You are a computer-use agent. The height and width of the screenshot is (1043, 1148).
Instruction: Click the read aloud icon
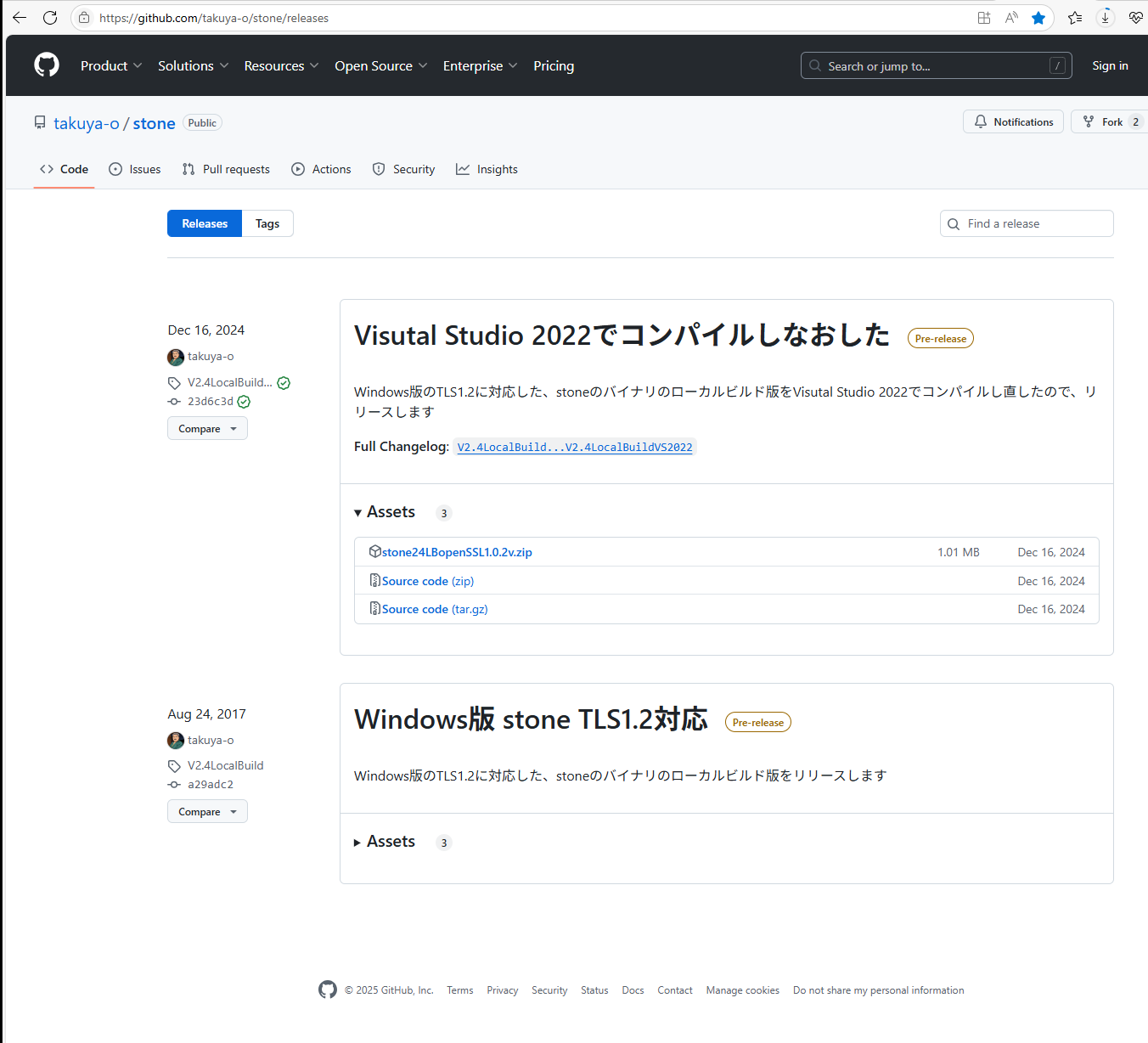(1011, 18)
